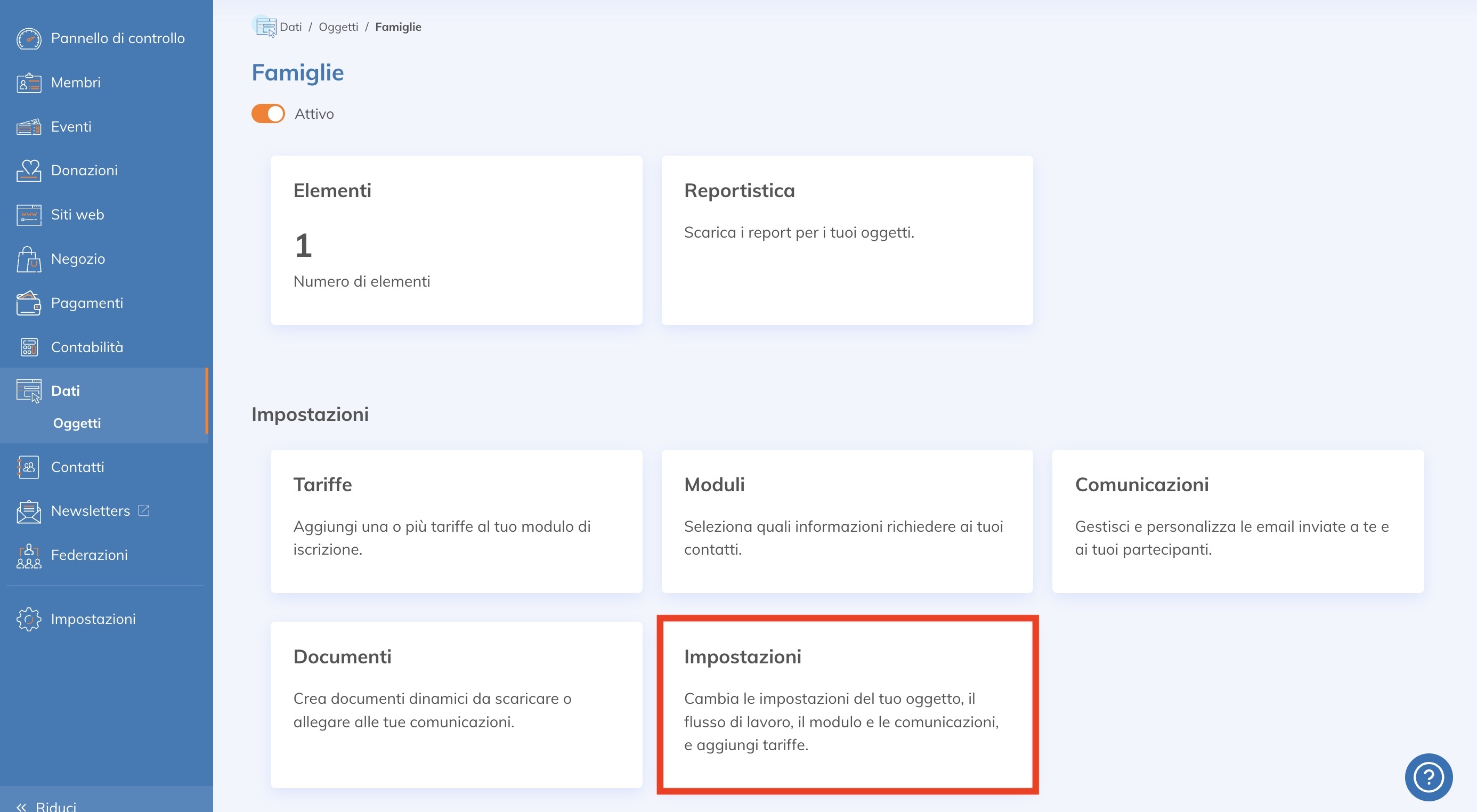This screenshot has height=812, width=1477.
Task: Click the Pannello di controllo gauge icon
Action: click(x=29, y=38)
